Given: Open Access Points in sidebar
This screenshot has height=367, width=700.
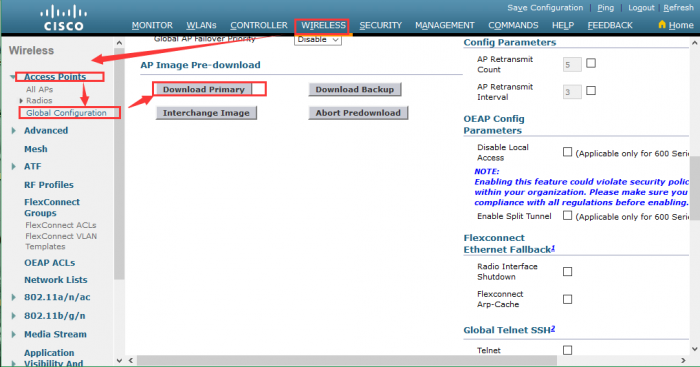Looking at the screenshot, I should [55, 77].
